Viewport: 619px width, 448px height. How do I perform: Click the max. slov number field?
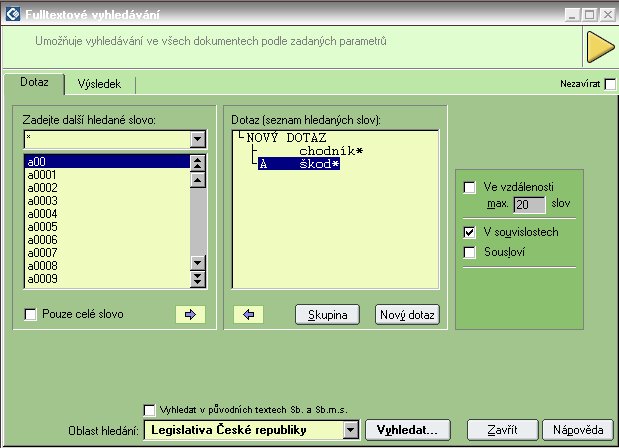point(529,204)
